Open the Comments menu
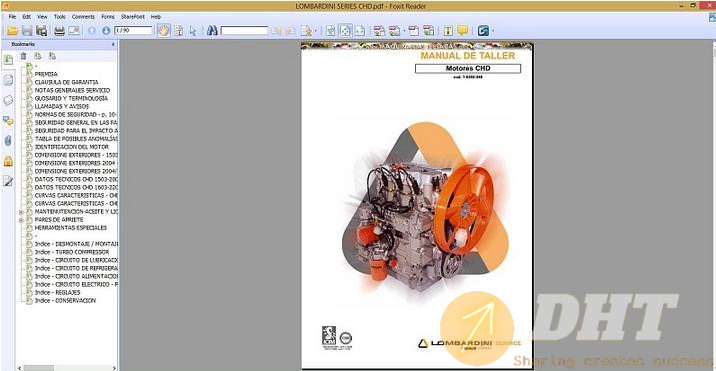The width and height of the screenshot is (716, 371). 83,16
